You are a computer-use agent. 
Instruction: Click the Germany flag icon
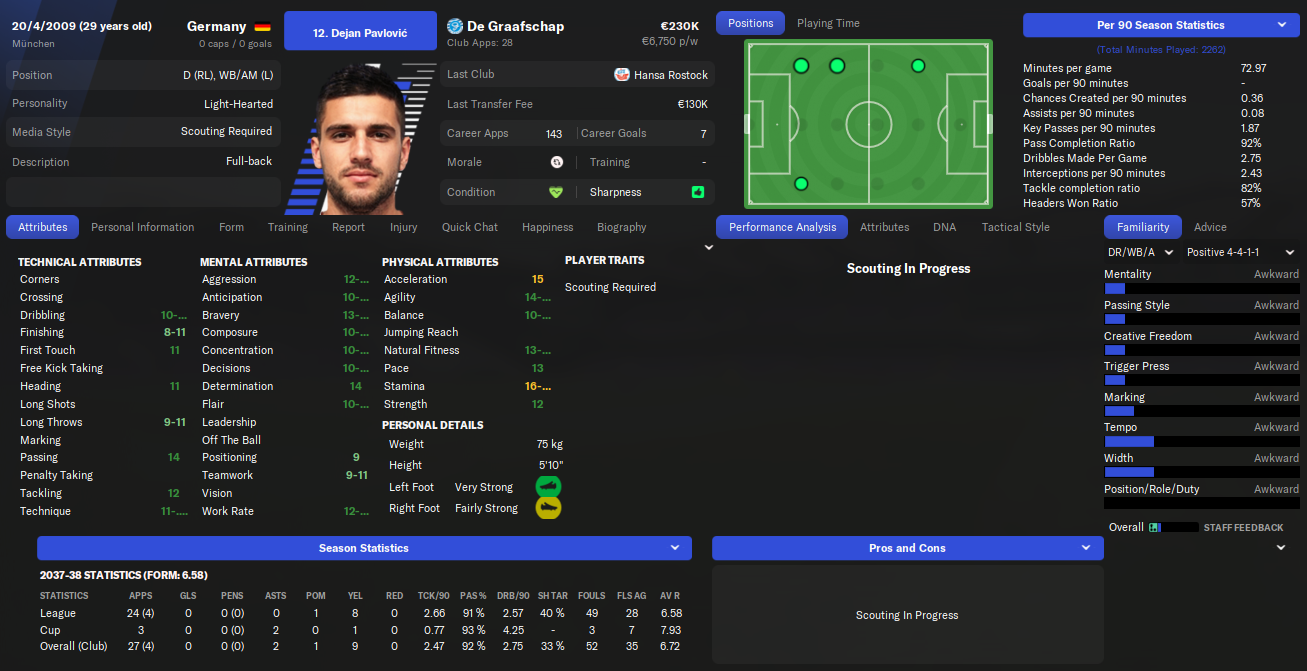(262, 27)
